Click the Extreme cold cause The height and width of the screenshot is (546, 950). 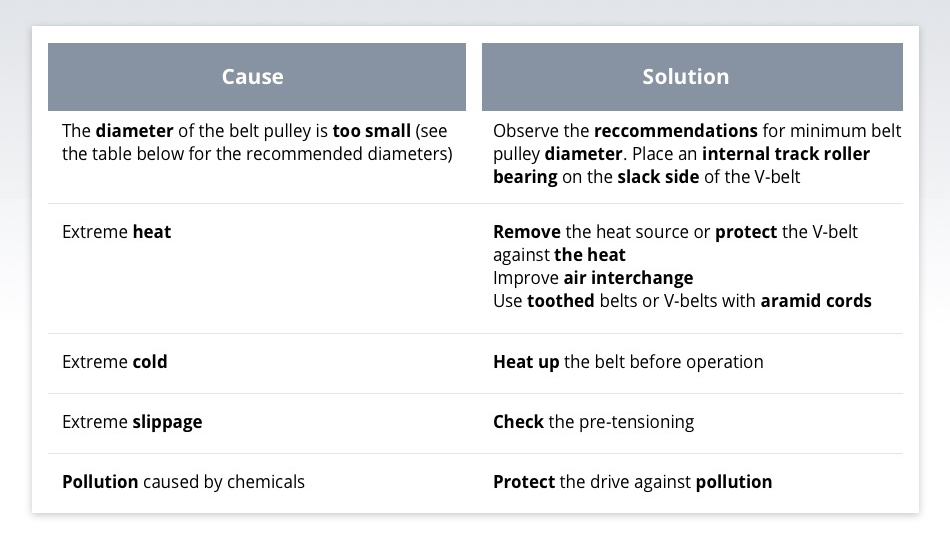(x=115, y=361)
